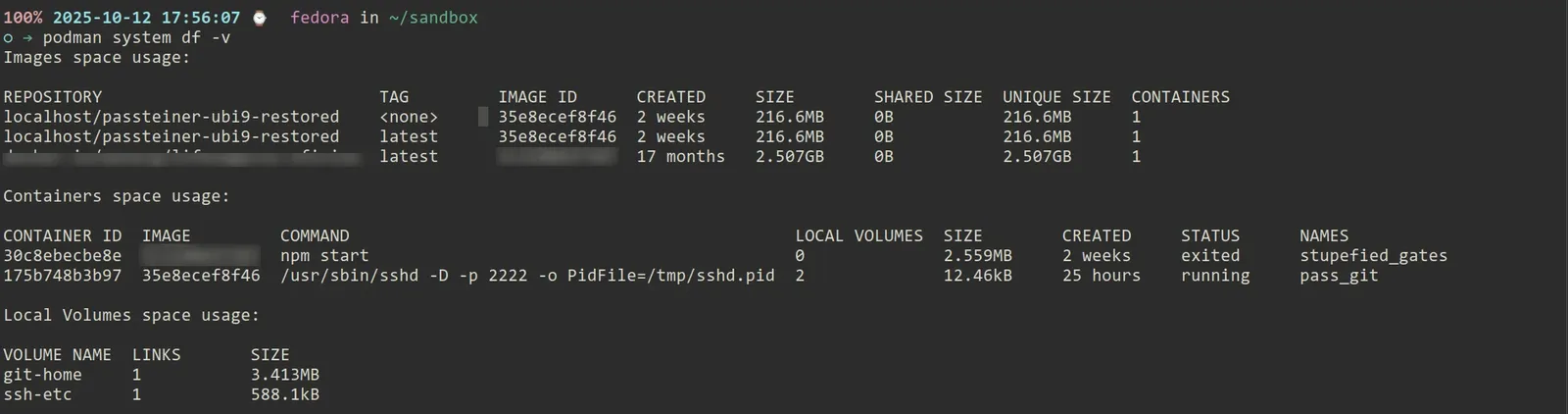Click the 100% indicator in prompt
The width and height of the screenshot is (1568, 414).
(x=23, y=18)
